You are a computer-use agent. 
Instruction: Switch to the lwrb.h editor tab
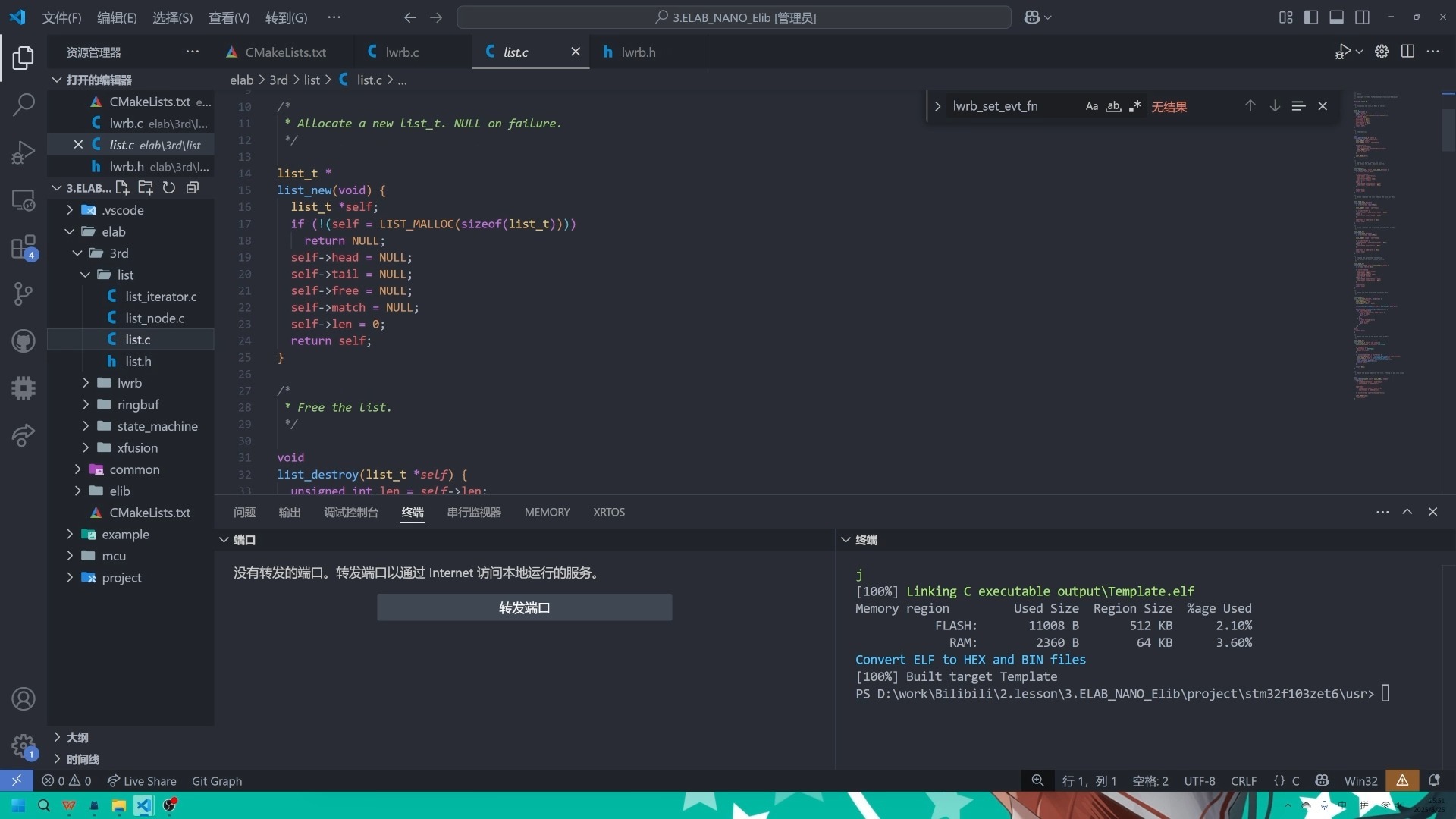coord(638,52)
